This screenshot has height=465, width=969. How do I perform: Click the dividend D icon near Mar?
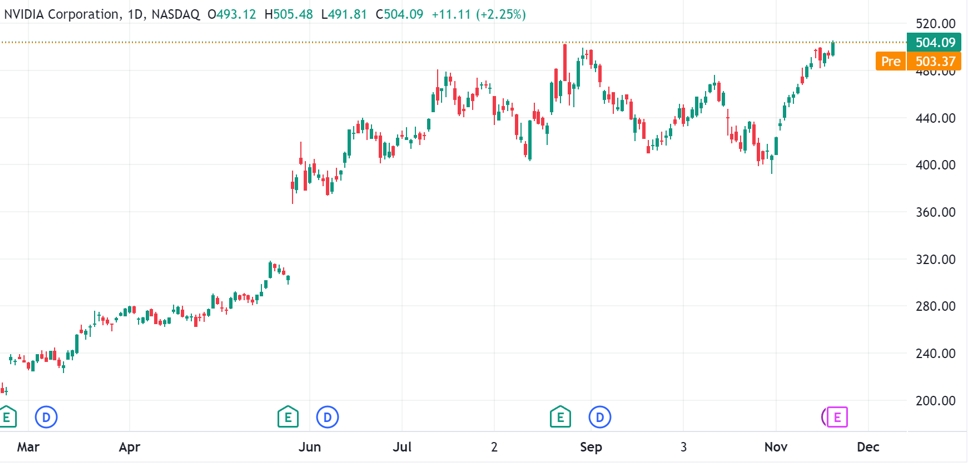pos(46,417)
